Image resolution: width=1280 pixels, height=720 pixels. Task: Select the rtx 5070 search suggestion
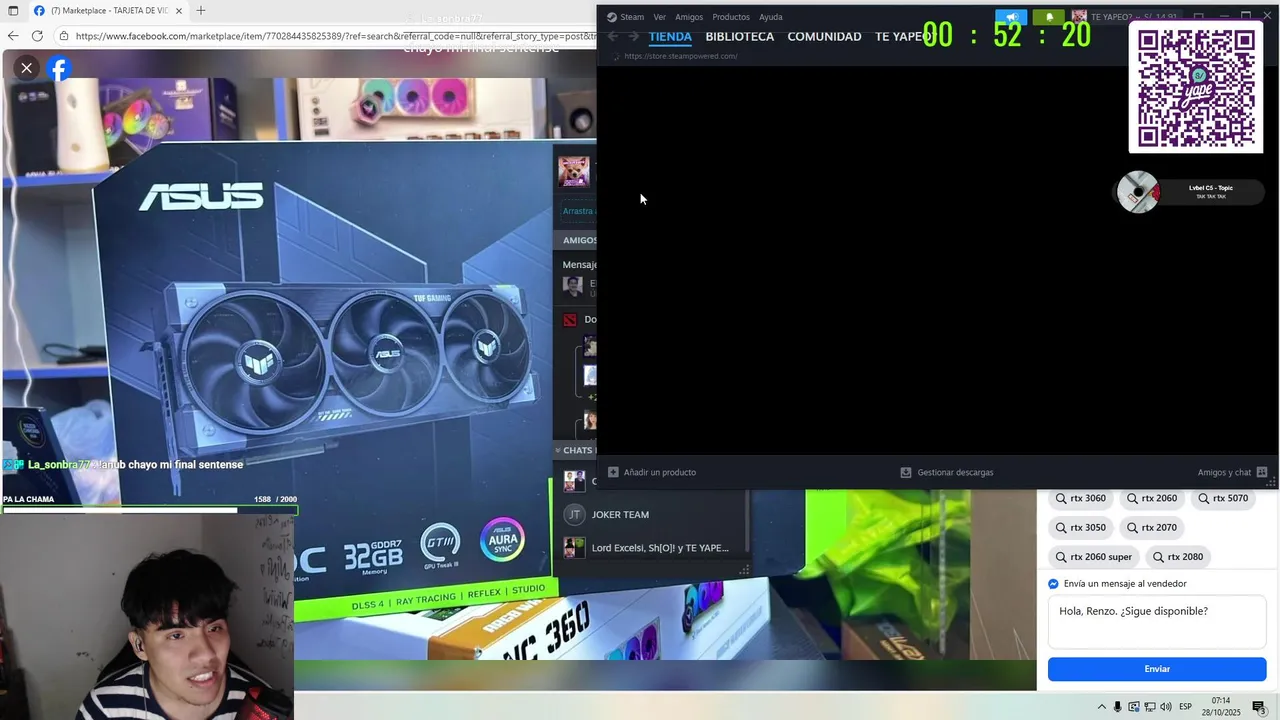coord(1223,498)
